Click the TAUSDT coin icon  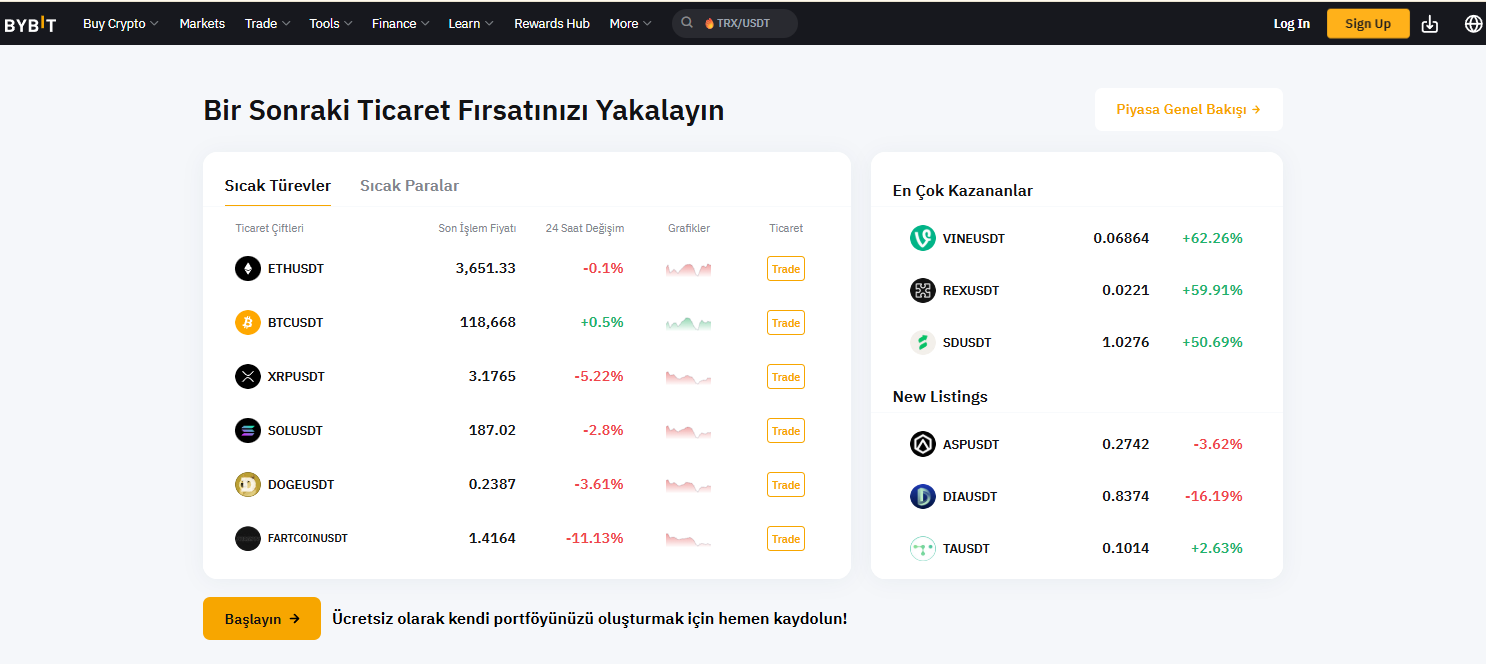coord(922,548)
